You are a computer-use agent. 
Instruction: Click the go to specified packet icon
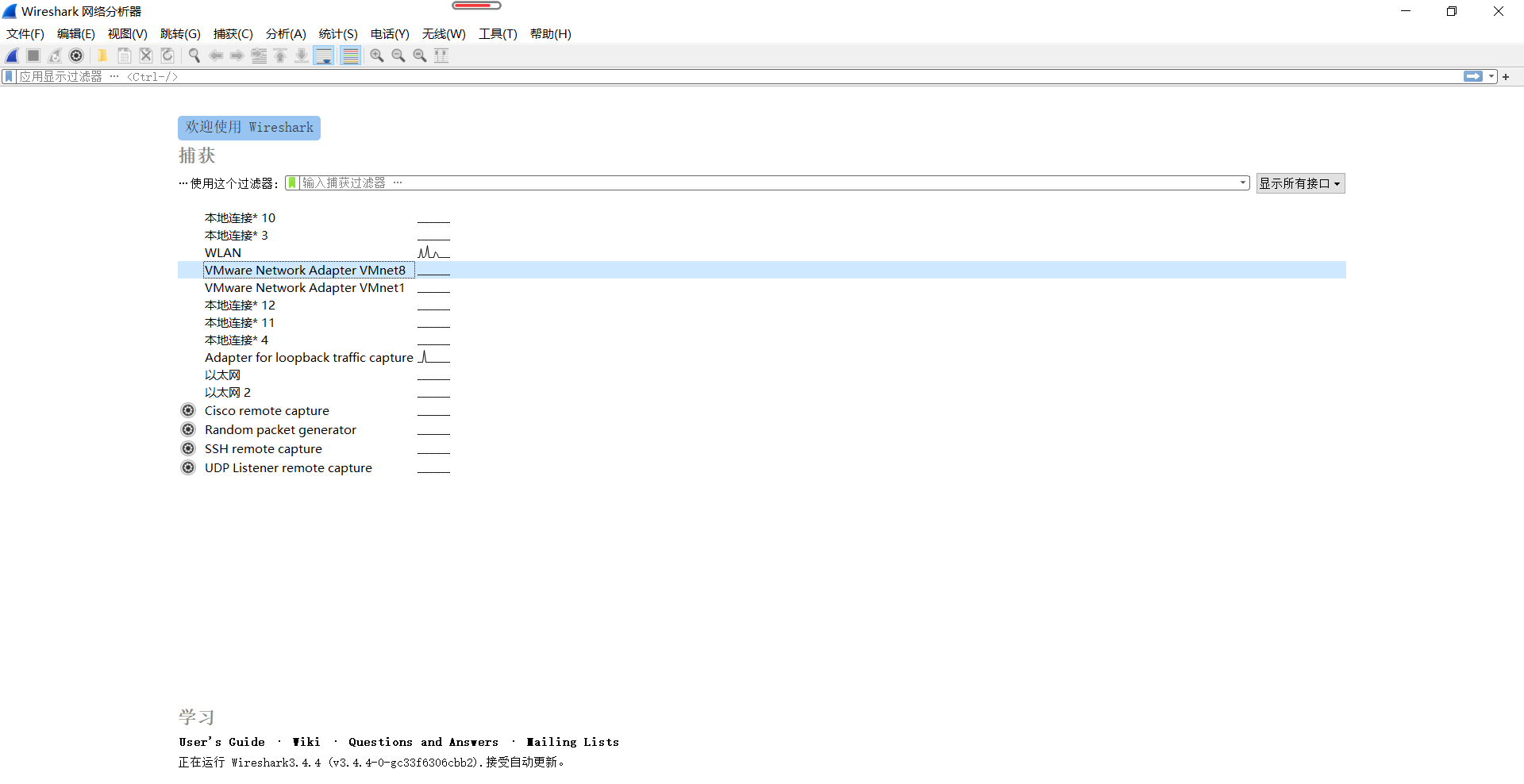click(259, 56)
